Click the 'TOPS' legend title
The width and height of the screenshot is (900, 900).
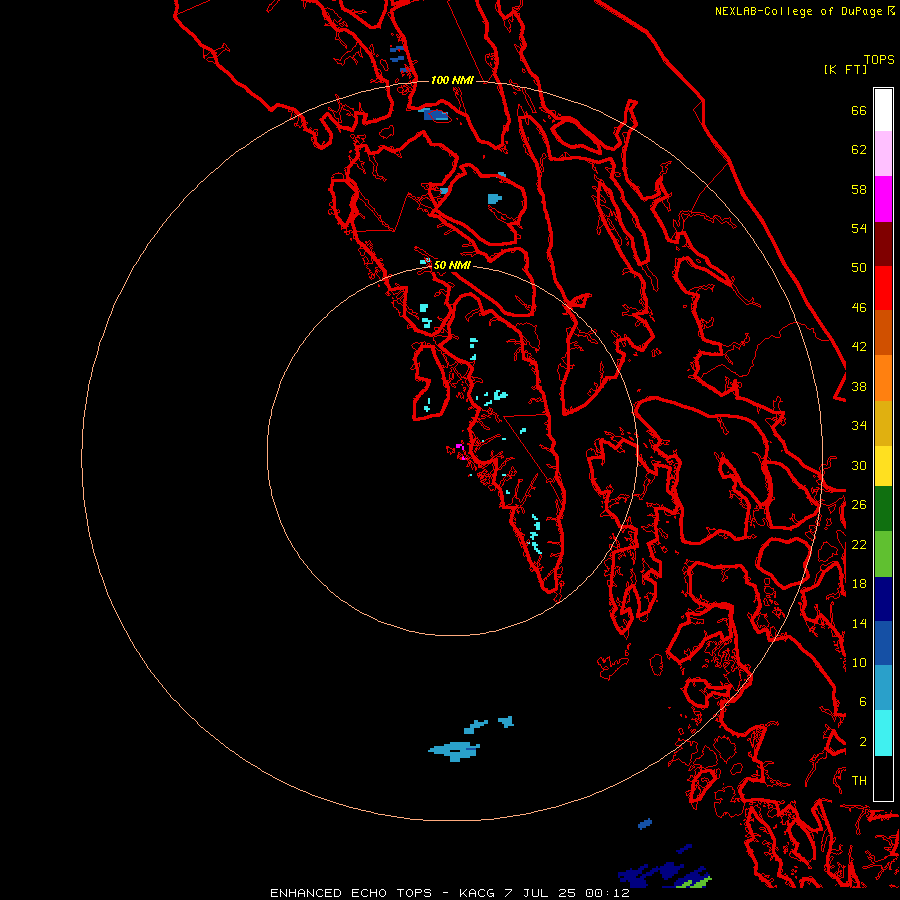[879, 60]
